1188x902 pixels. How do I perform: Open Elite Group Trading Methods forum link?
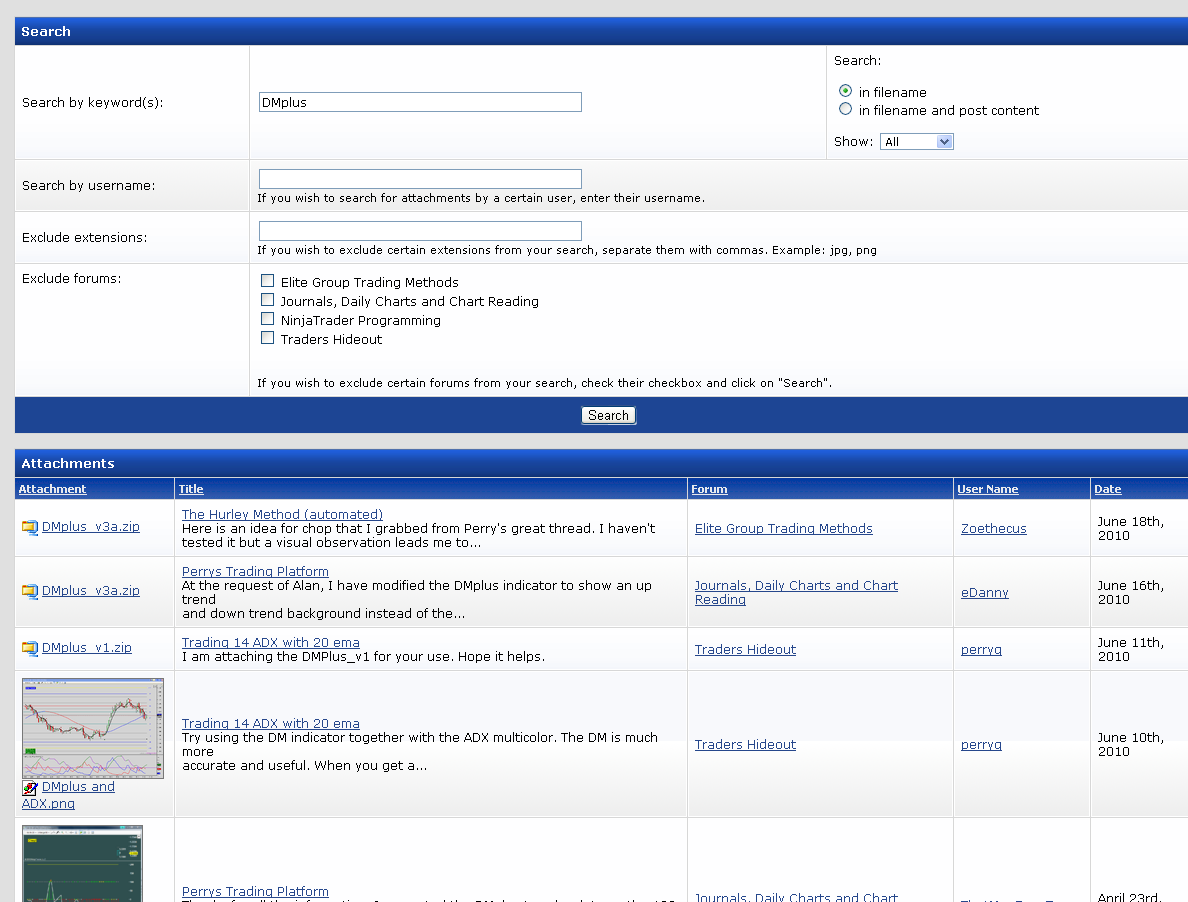click(783, 529)
